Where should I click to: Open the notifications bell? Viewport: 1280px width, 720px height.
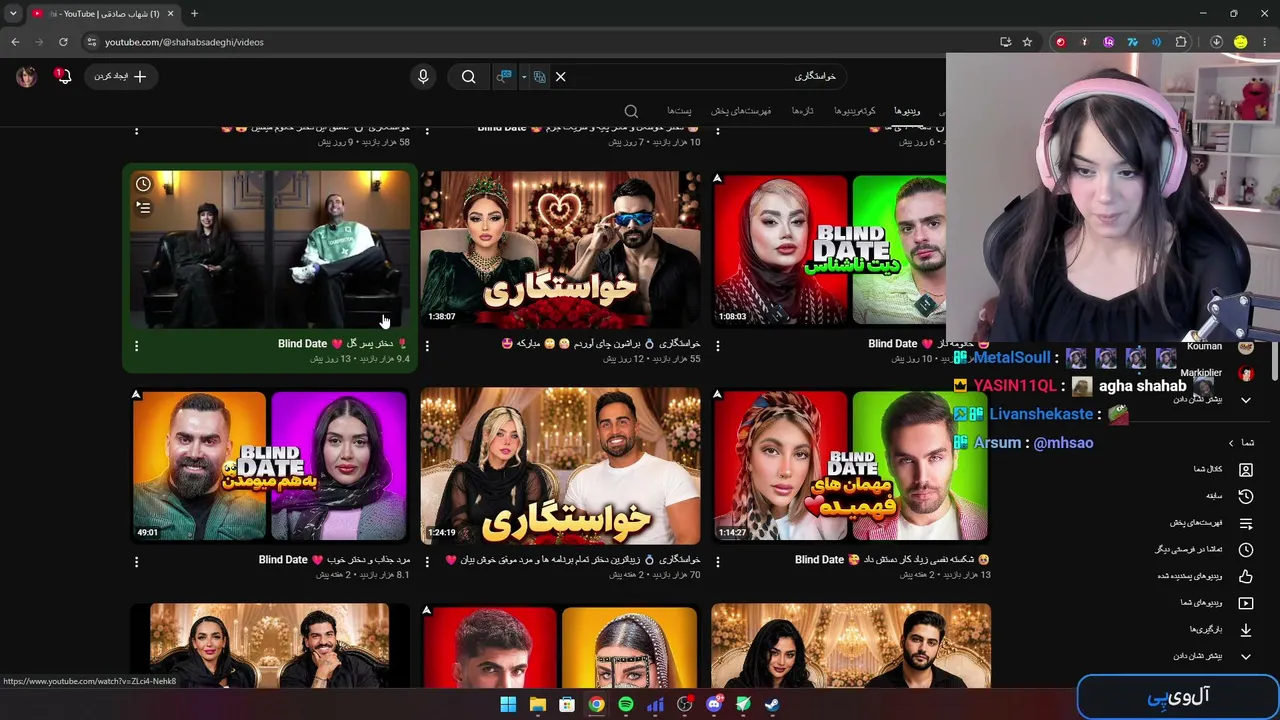point(64,76)
